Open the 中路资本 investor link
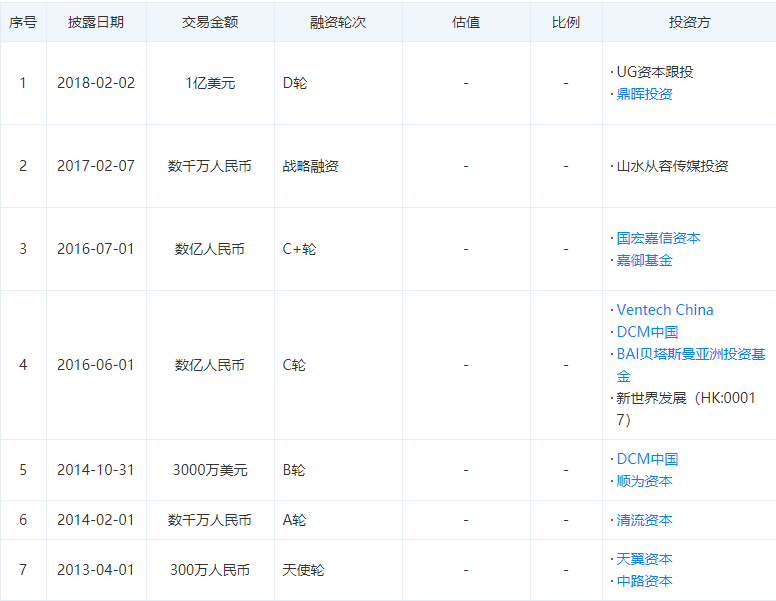This screenshot has width=776, height=601. tap(644, 581)
